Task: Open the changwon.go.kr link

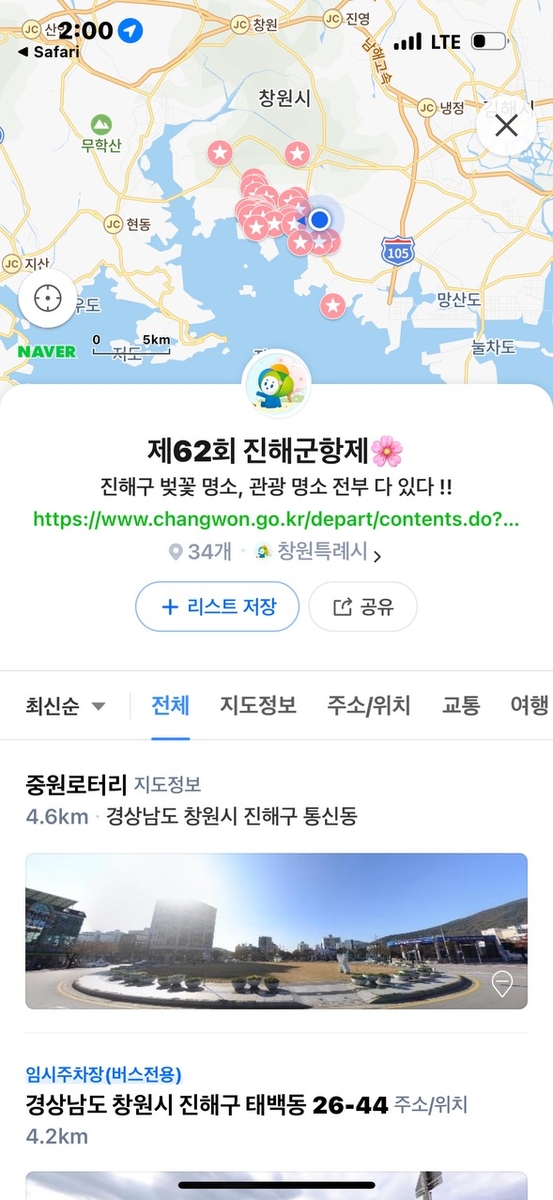Action: (x=277, y=520)
